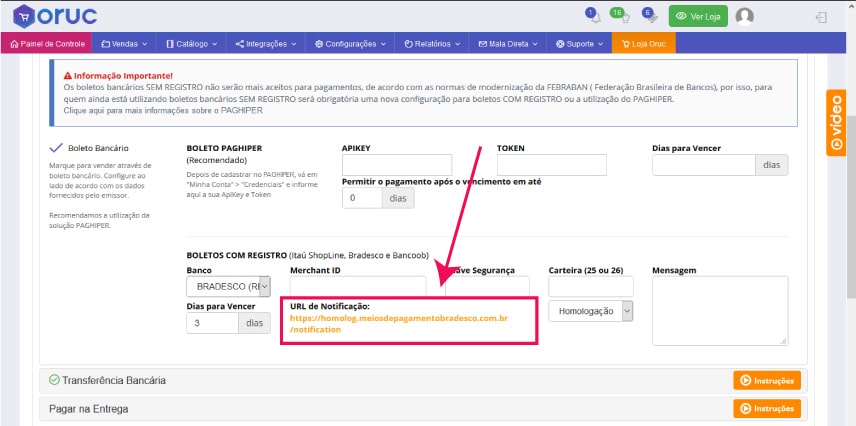Image resolution: width=856 pixels, height=426 pixels.
Task: Click the Chave Segurança input field
Action: click(x=487, y=286)
